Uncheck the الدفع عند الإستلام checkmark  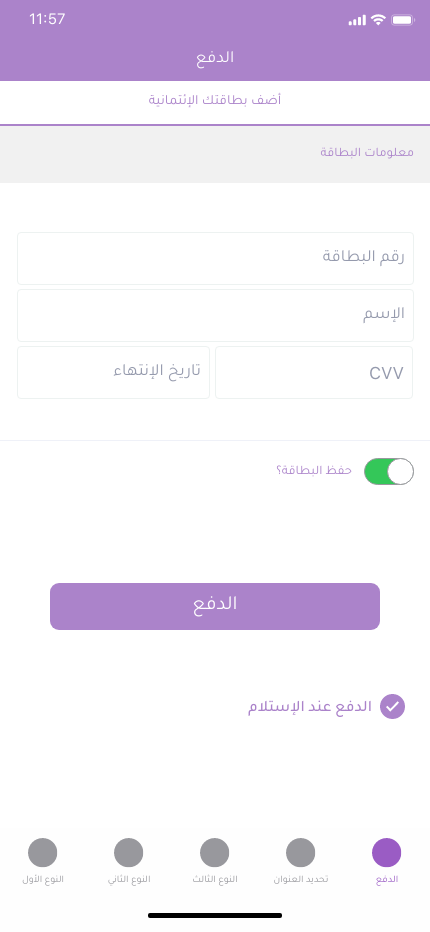pyautogui.click(x=393, y=707)
